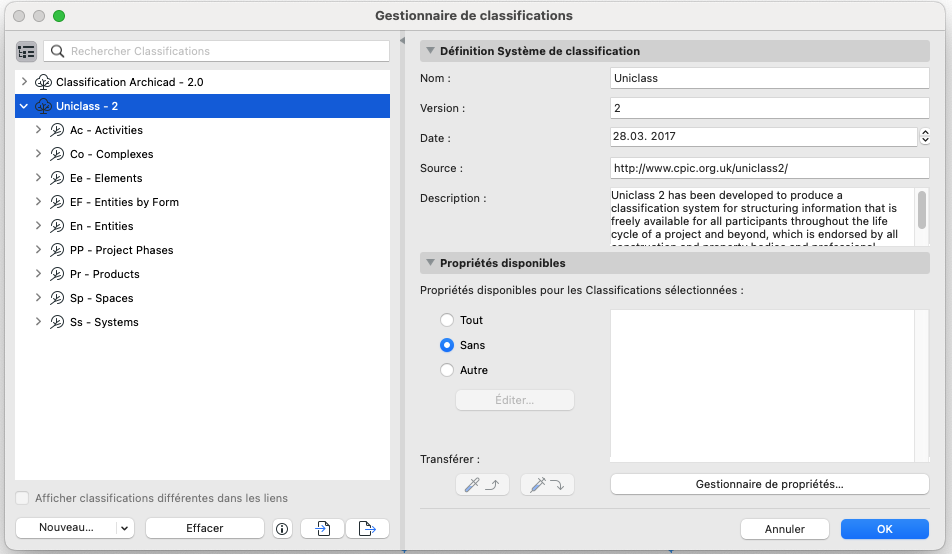
Task: Select the Pr - Products tree item
Action: (104, 274)
